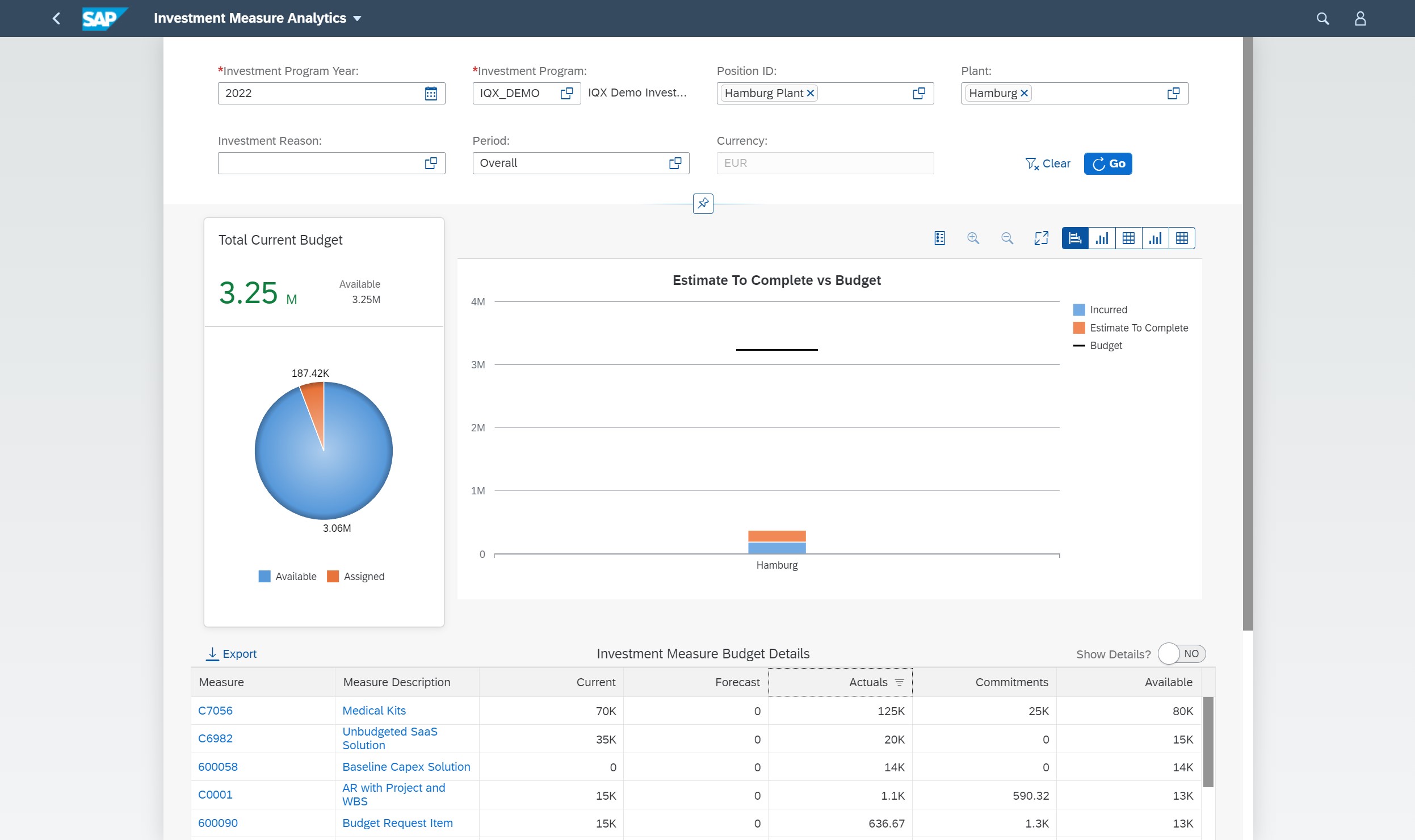Toggle the chart legend display

point(939,237)
